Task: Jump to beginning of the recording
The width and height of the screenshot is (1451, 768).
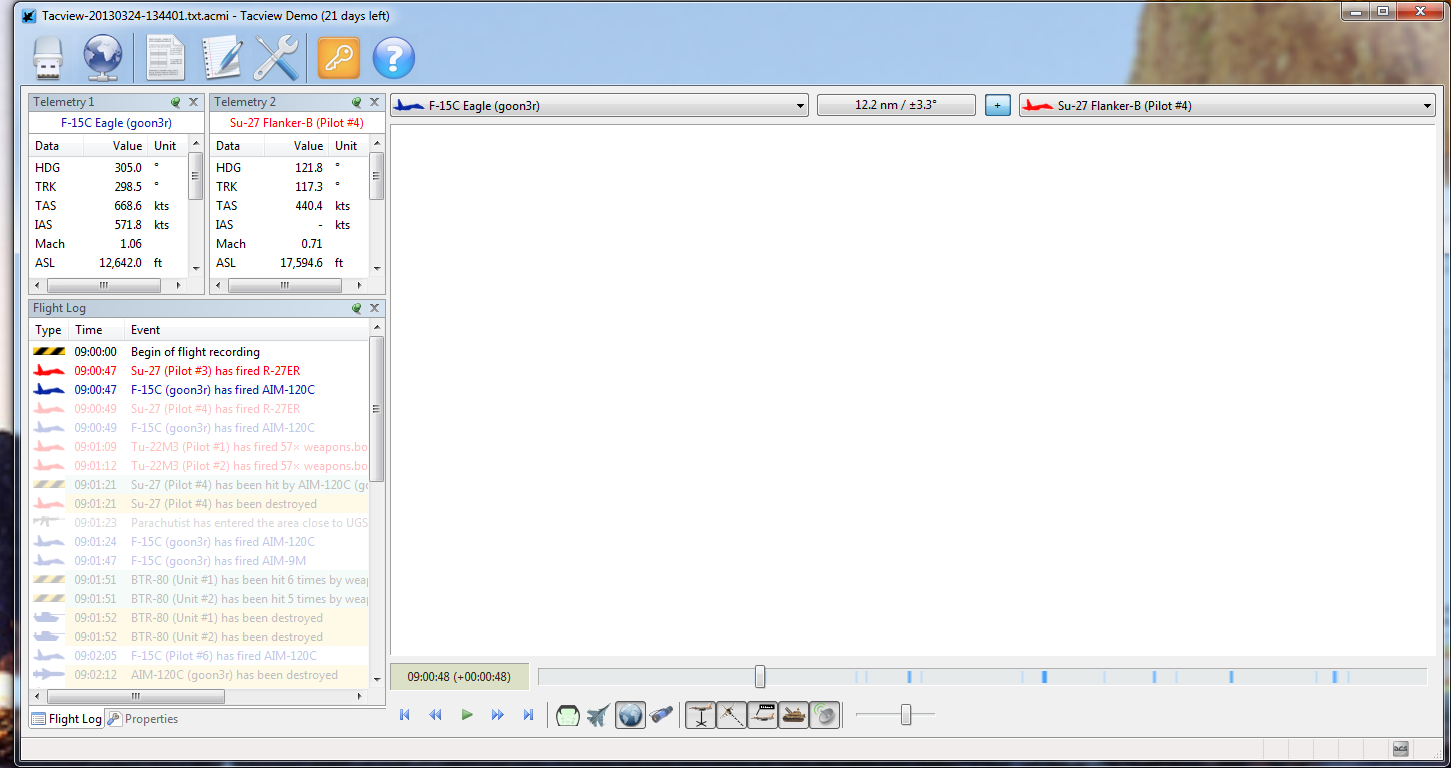Action: click(x=405, y=715)
